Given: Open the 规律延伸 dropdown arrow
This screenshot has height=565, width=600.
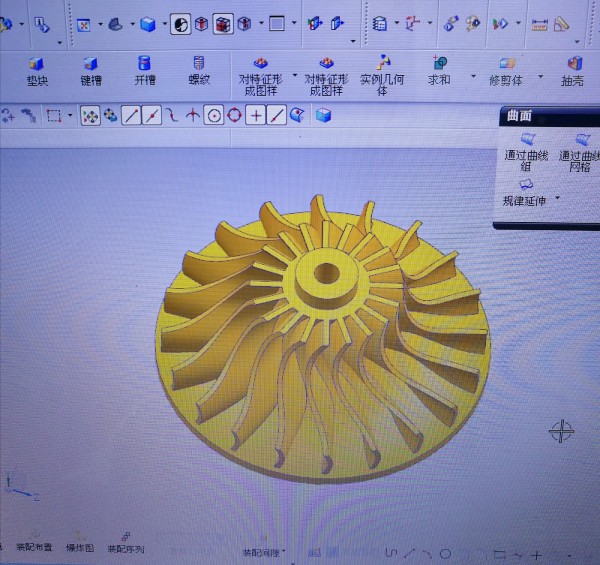Looking at the screenshot, I should [x=558, y=198].
